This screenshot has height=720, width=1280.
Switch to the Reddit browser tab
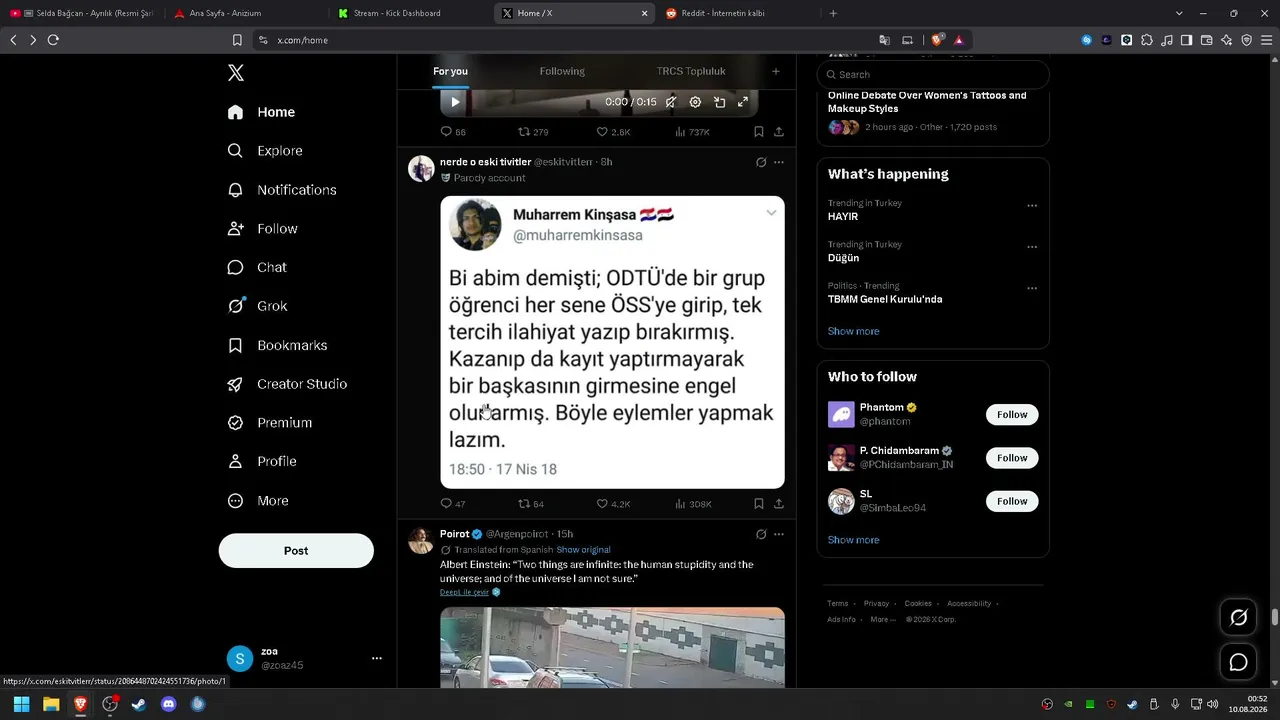[738, 13]
